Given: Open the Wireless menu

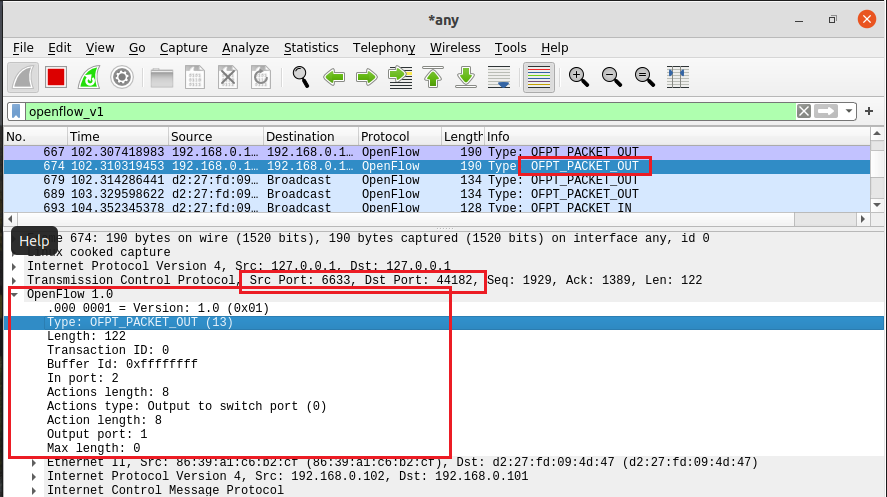Looking at the screenshot, I should point(455,48).
